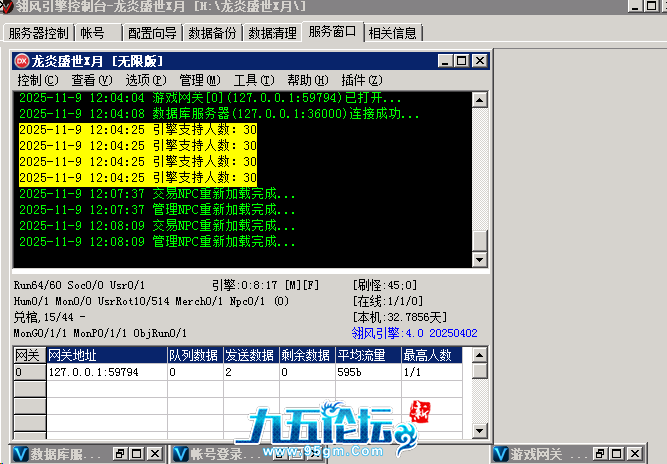667x464 pixels.
Task: Switch to the 配置向导 tab
Action: pos(152,33)
